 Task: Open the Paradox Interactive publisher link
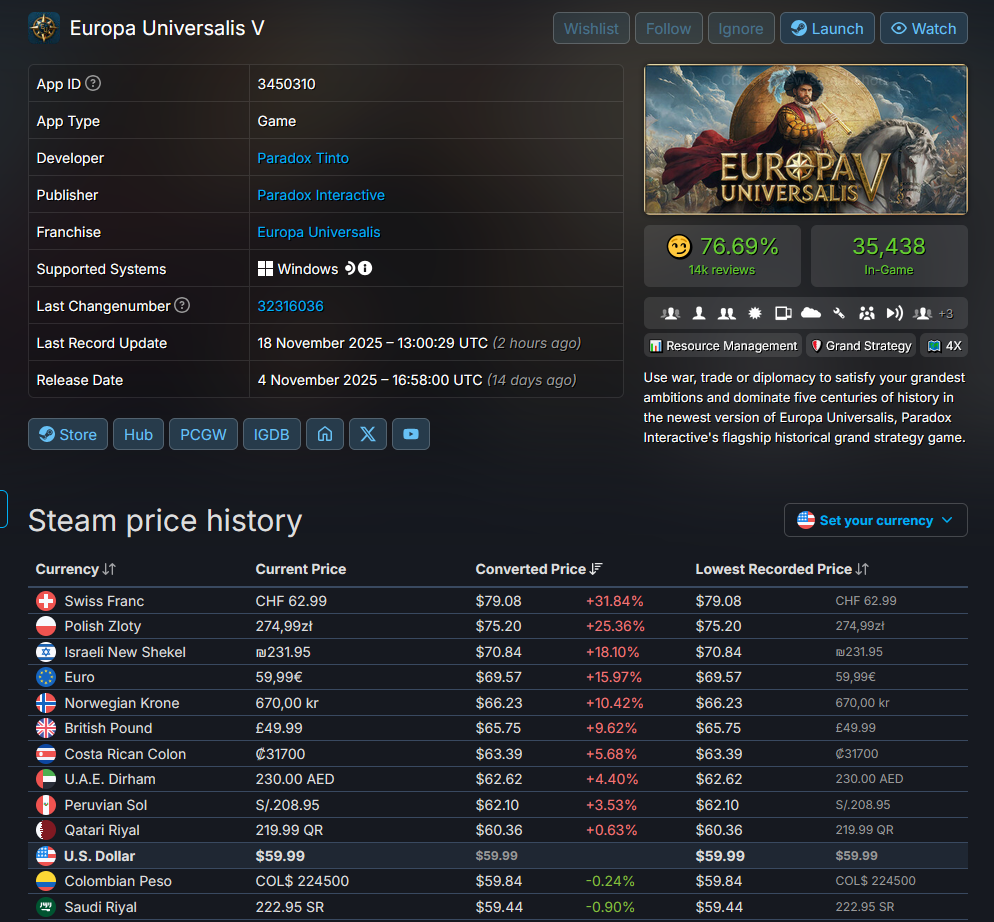coord(320,195)
